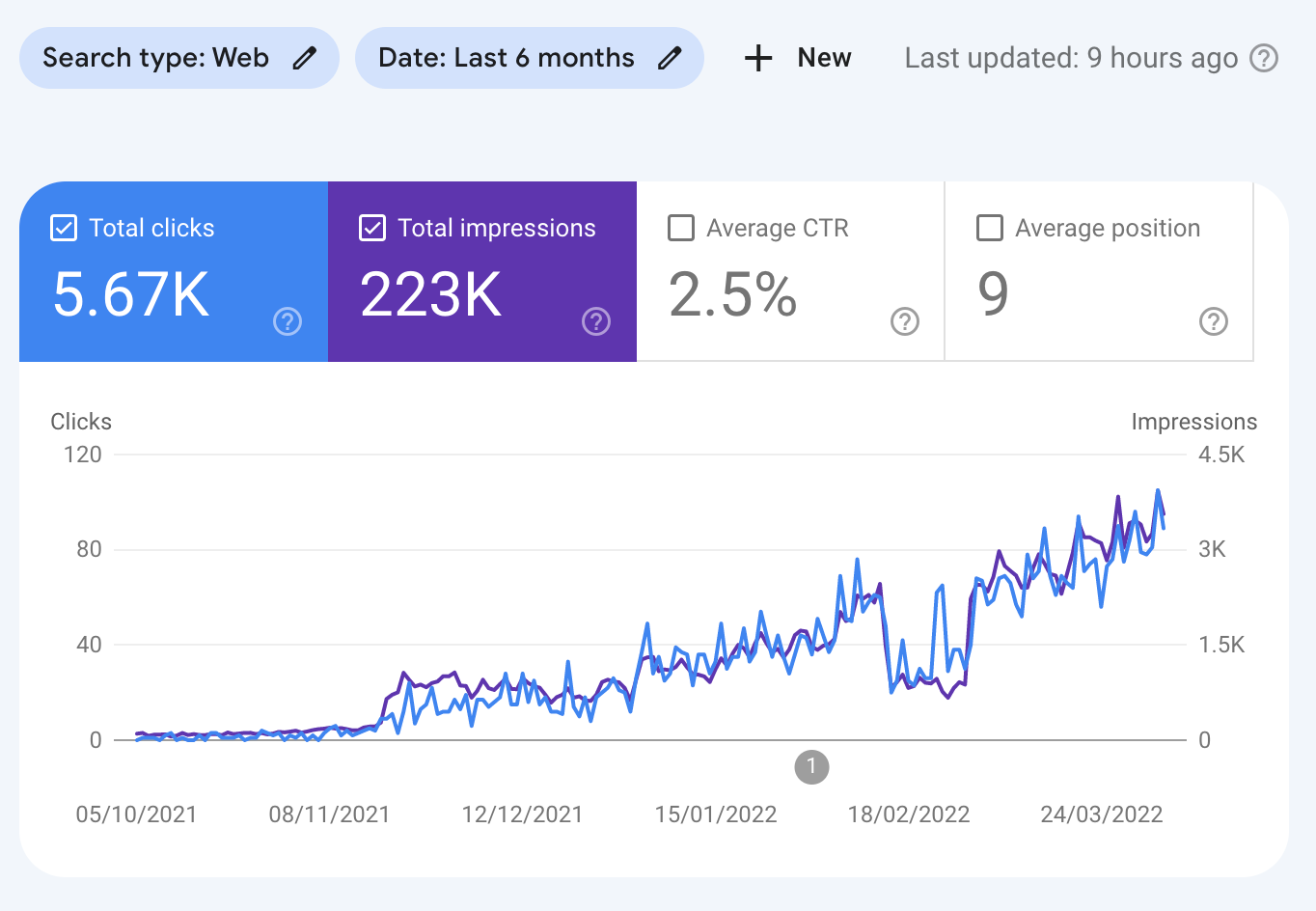Enable the Average CTR checkbox
This screenshot has height=911, width=1316.
pyautogui.click(x=681, y=228)
